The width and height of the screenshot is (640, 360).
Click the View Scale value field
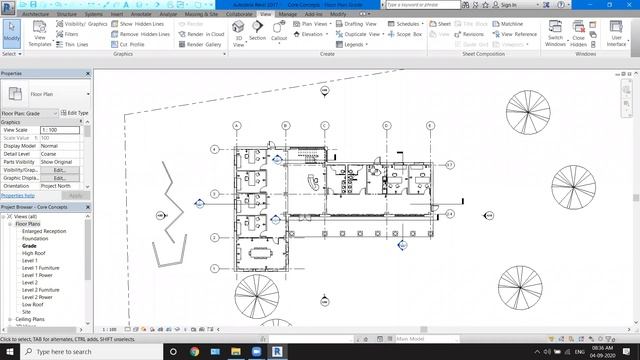click(x=60, y=130)
